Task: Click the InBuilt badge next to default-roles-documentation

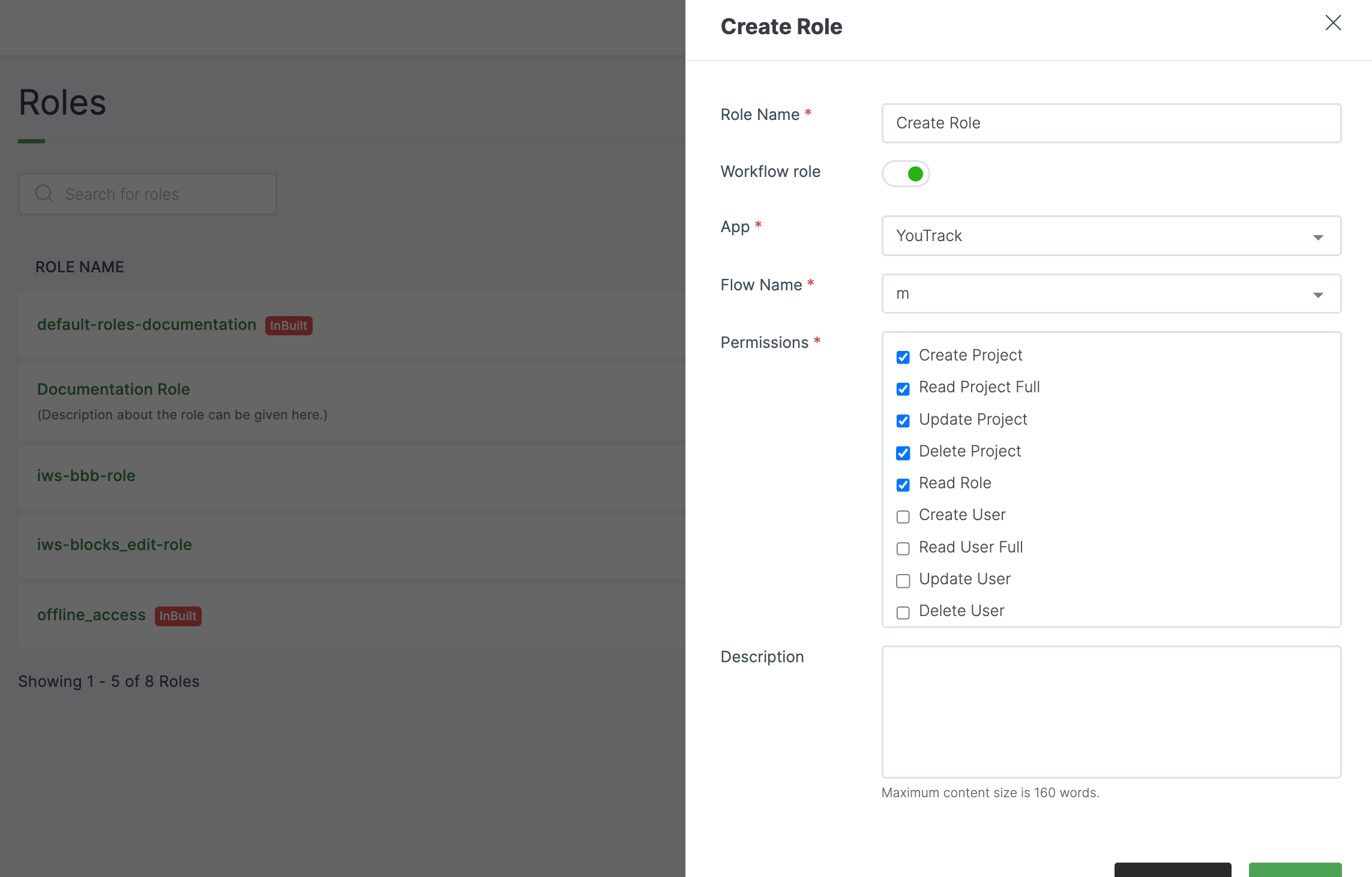Action: pos(289,326)
